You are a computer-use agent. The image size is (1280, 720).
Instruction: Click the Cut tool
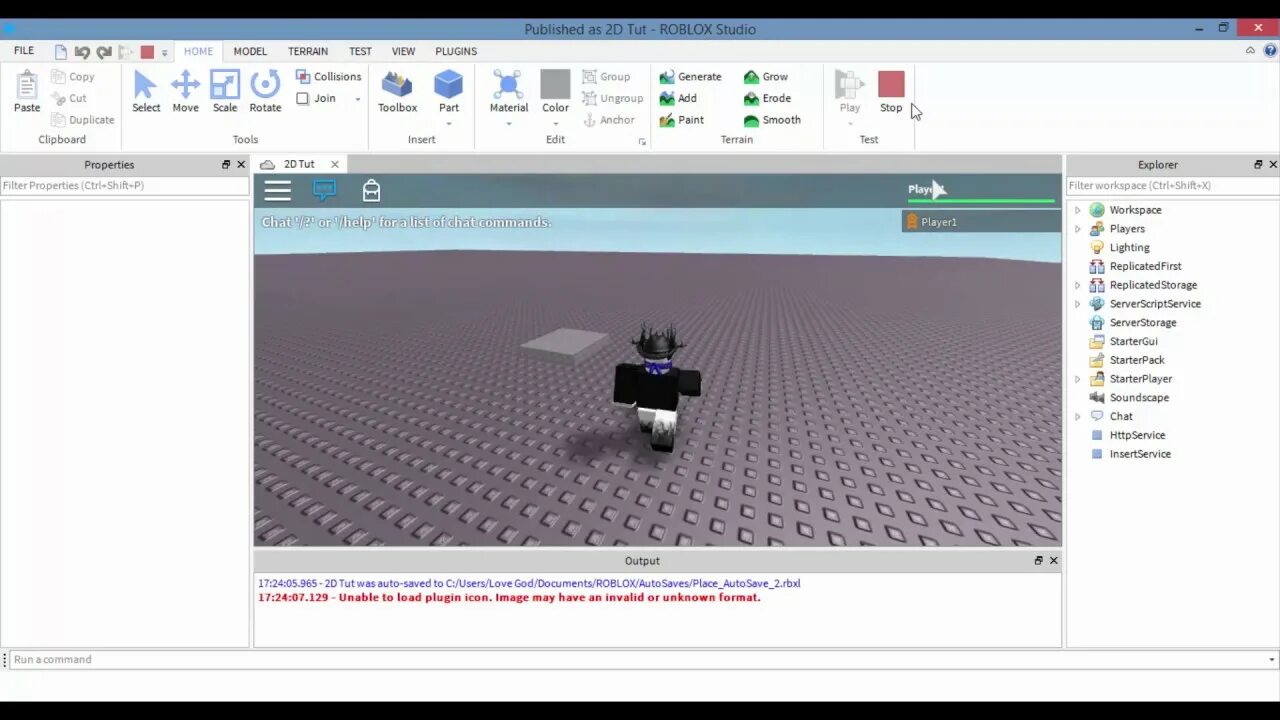(x=69, y=98)
